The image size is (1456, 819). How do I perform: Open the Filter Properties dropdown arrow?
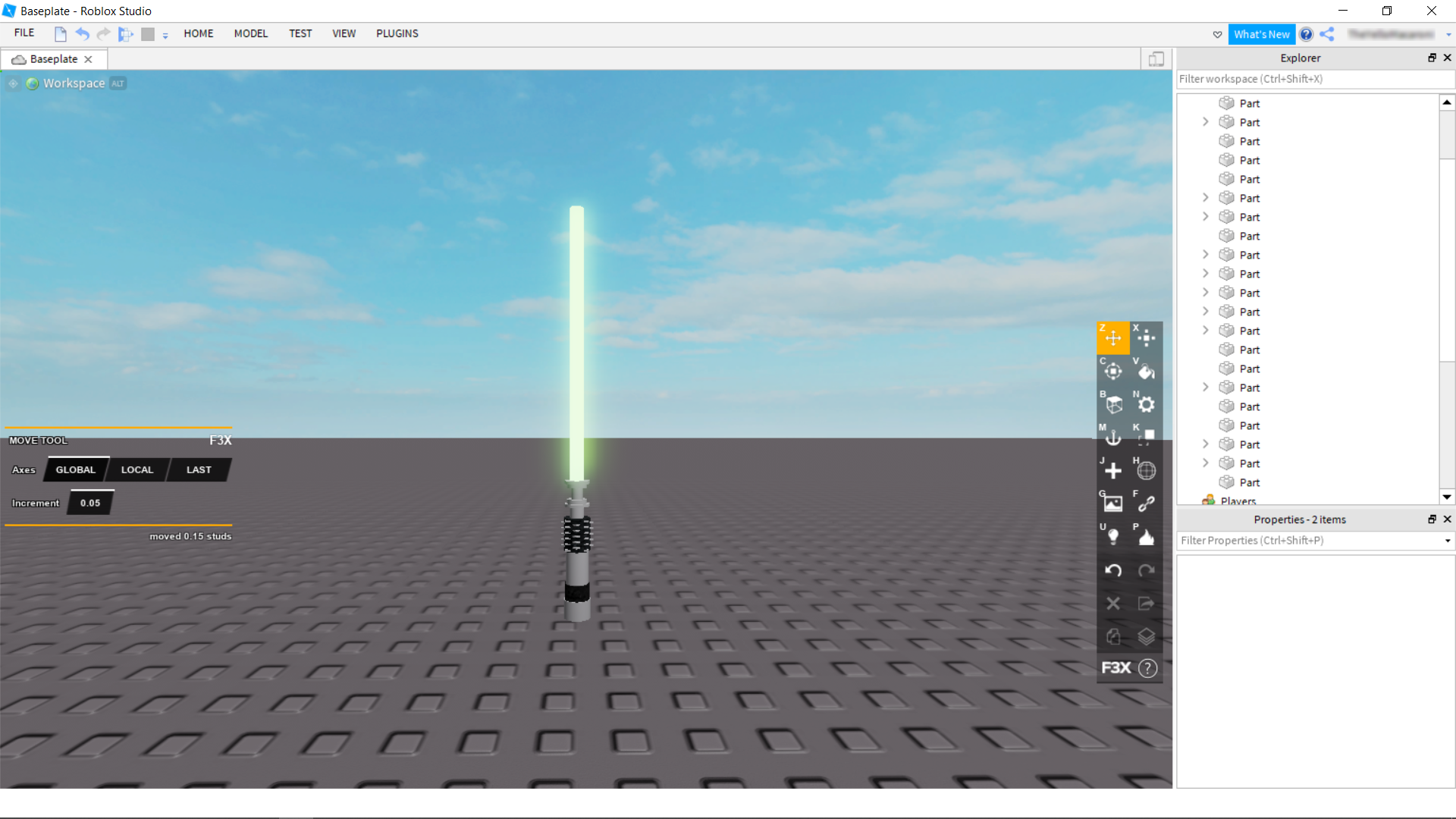point(1447,541)
